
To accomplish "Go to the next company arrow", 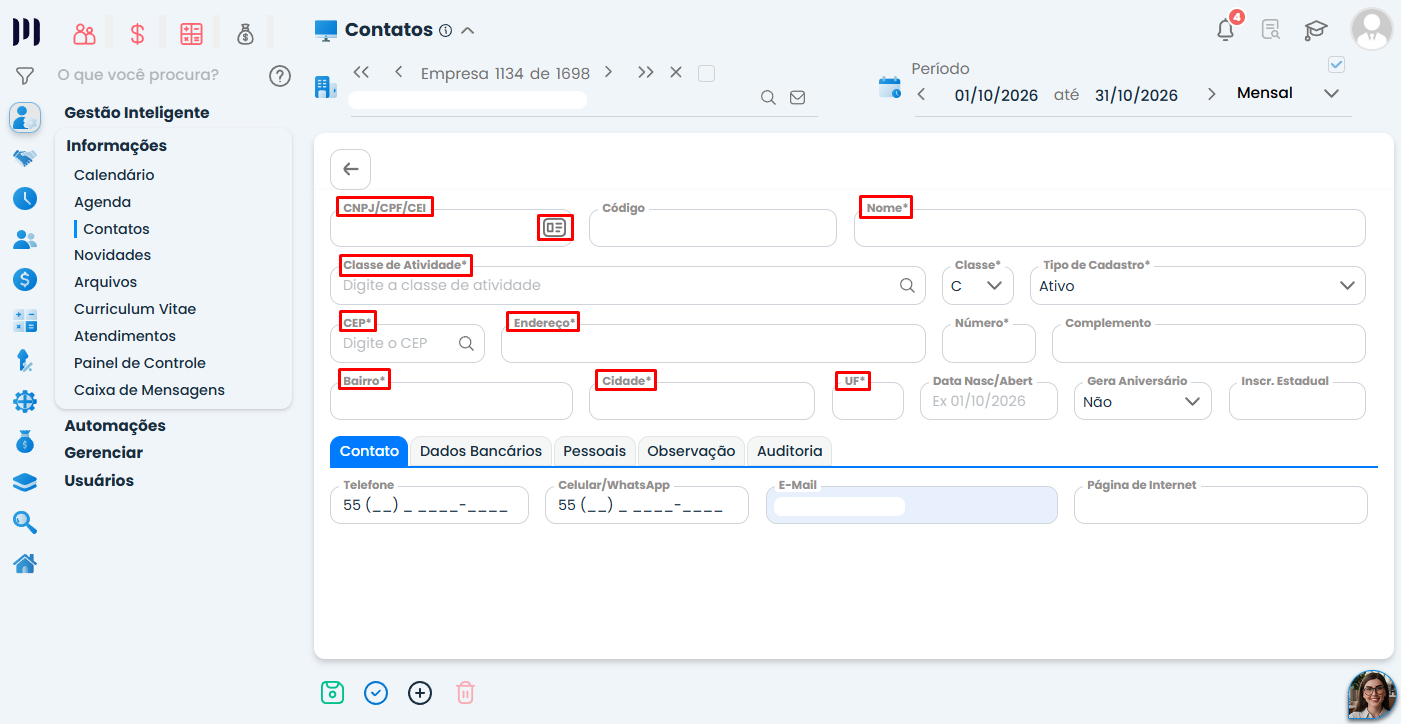I will point(608,72).
